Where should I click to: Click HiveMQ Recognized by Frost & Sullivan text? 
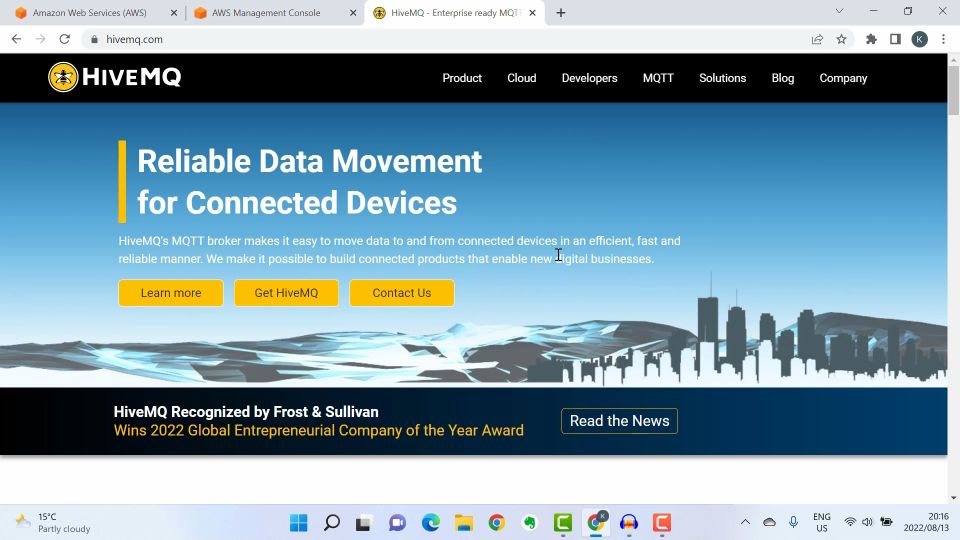pos(246,411)
